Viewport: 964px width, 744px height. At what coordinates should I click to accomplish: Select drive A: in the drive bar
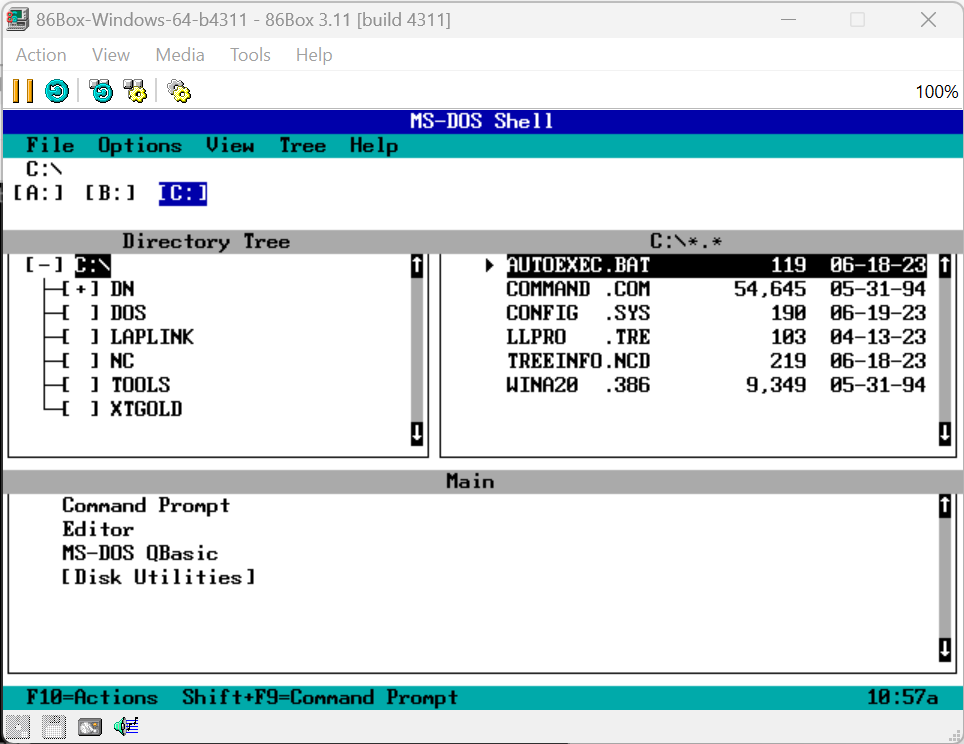coord(37,193)
